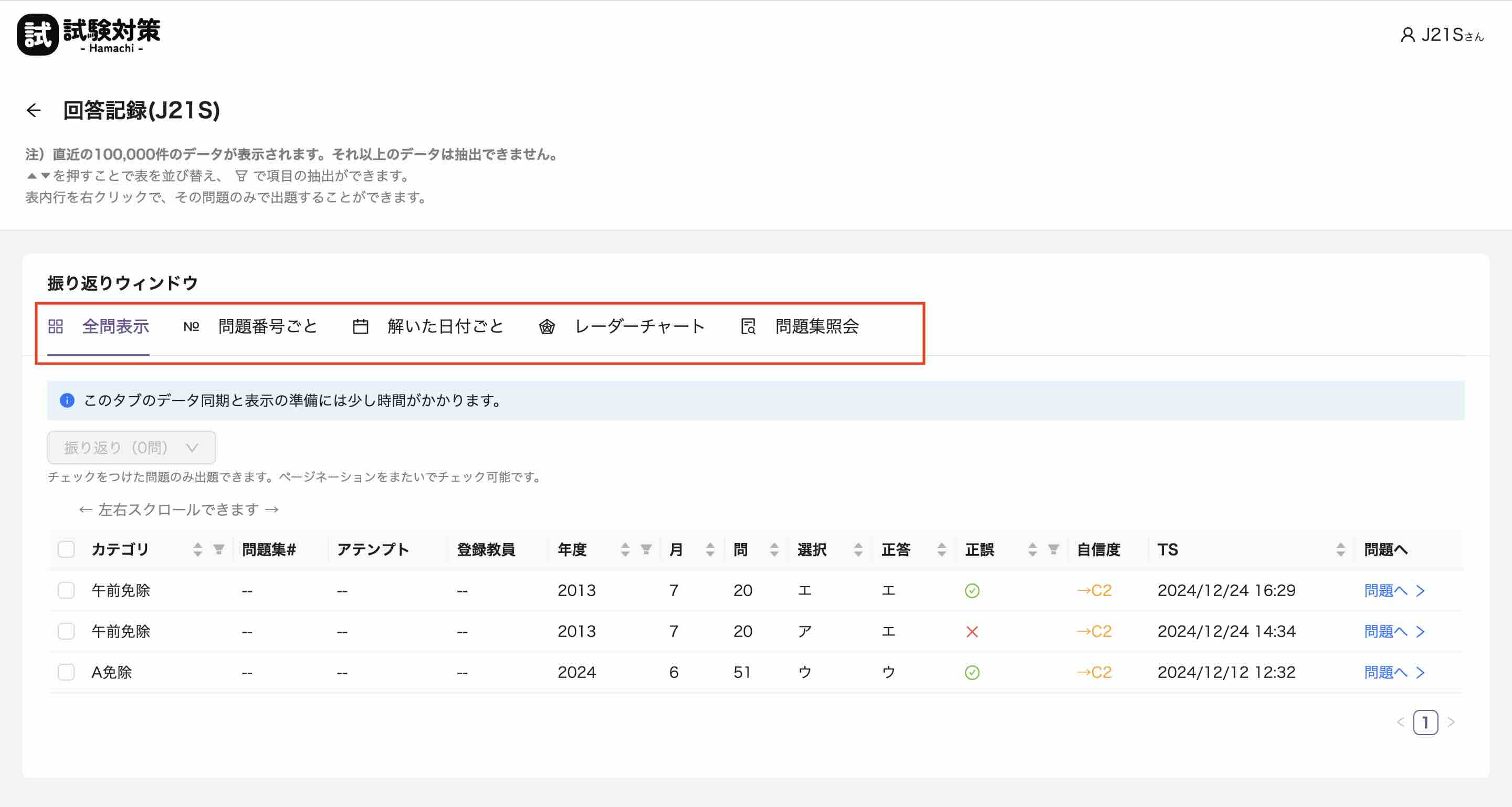Click the 試験対策 Hamachi app logo
This screenshot has height=807, width=1512.
pyautogui.click(x=88, y=34)
